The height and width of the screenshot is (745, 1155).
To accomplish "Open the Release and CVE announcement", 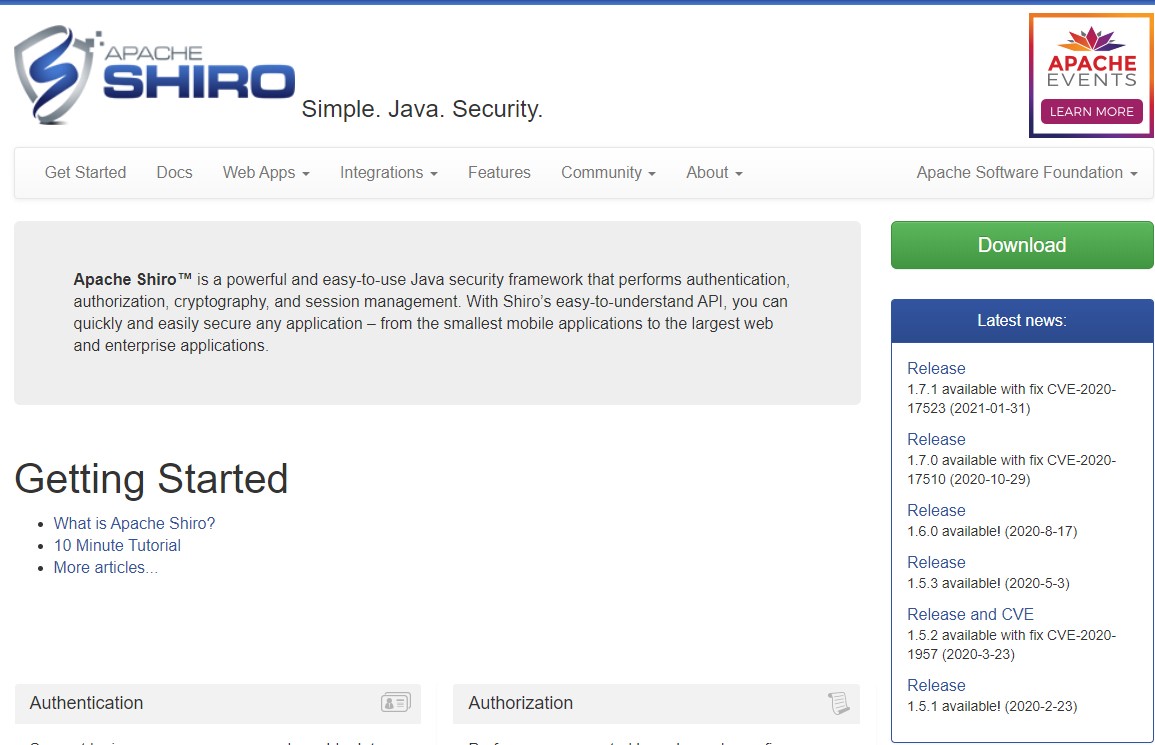I will click(970, 614).
